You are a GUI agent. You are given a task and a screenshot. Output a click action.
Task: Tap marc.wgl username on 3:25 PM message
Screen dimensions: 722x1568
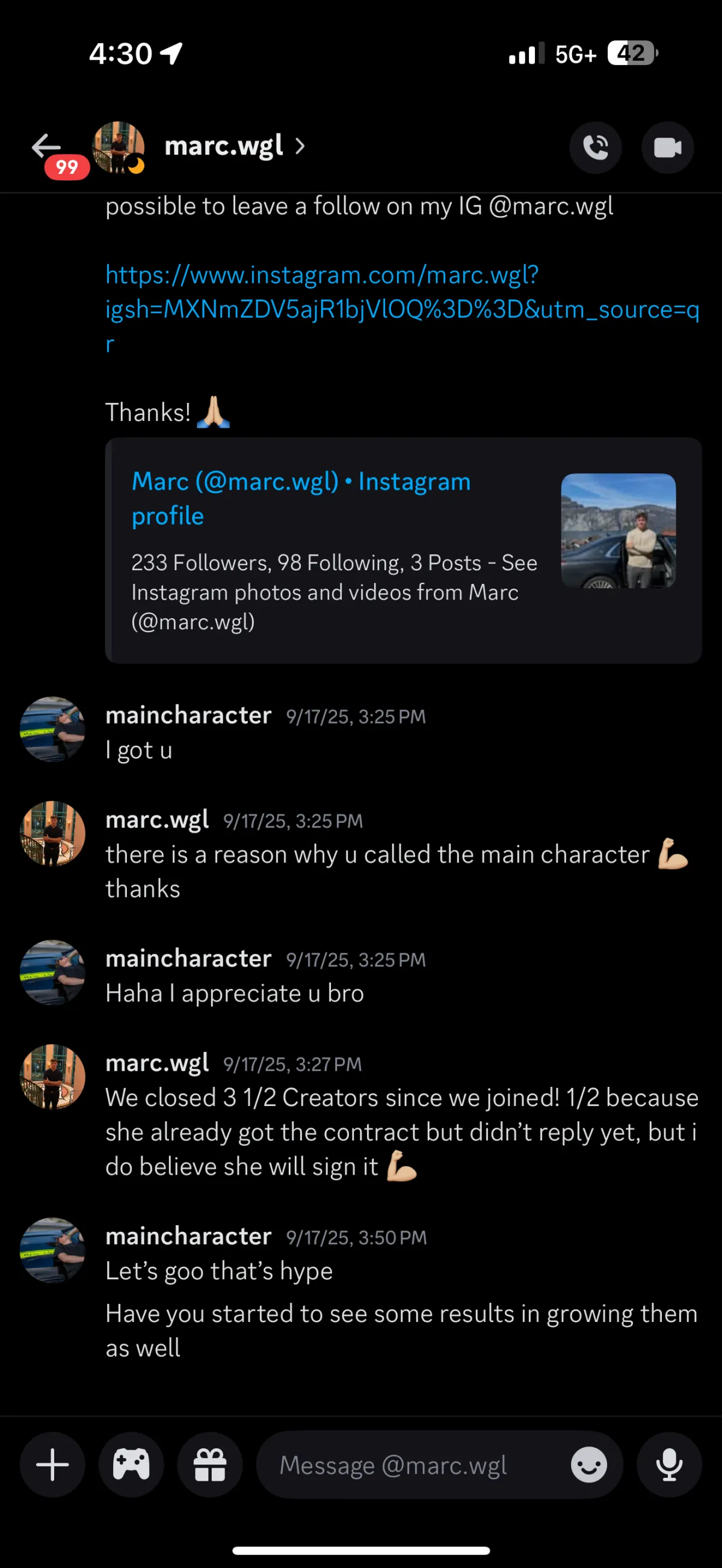[157, 820]
